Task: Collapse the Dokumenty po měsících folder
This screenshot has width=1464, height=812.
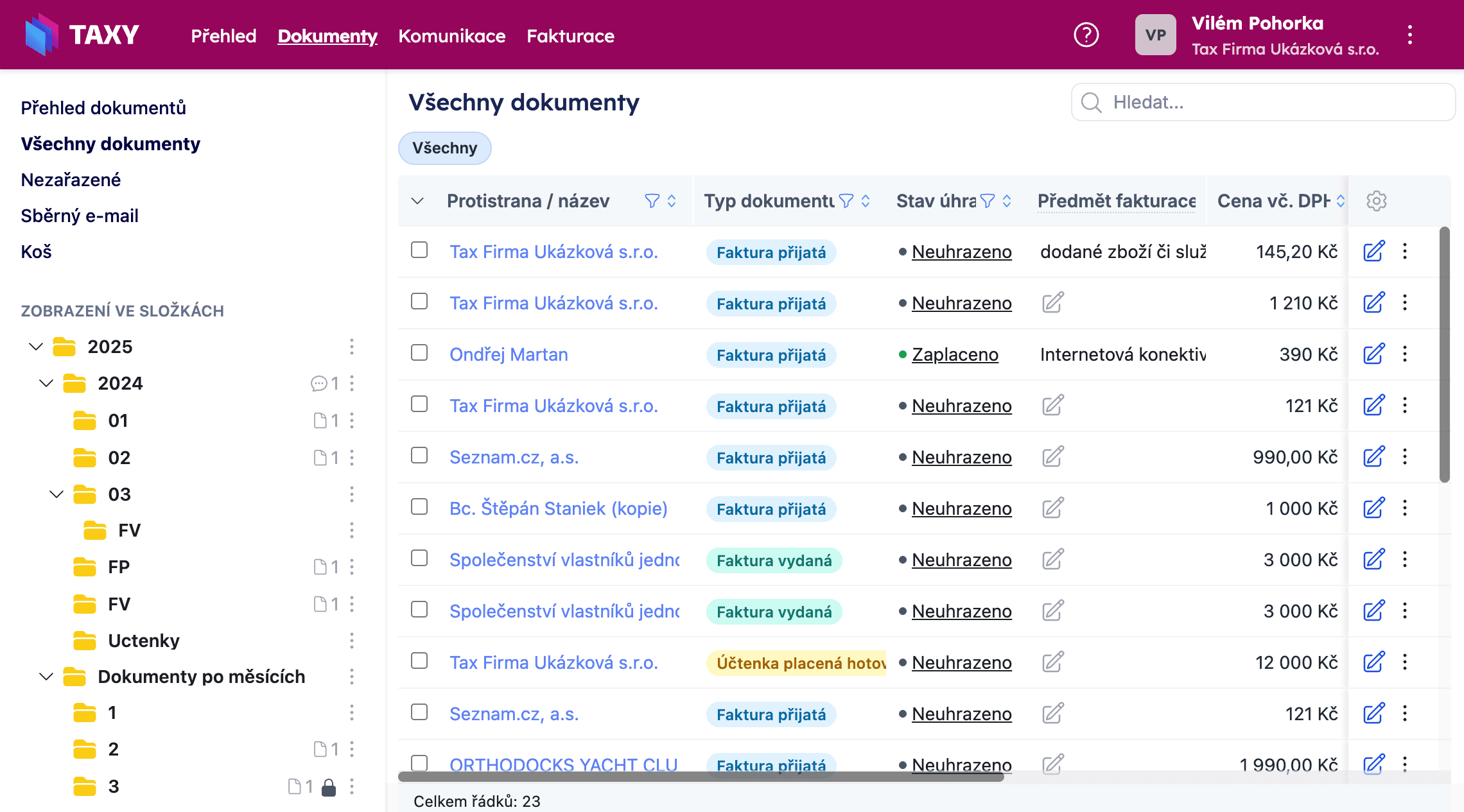Action: (46, 677)
